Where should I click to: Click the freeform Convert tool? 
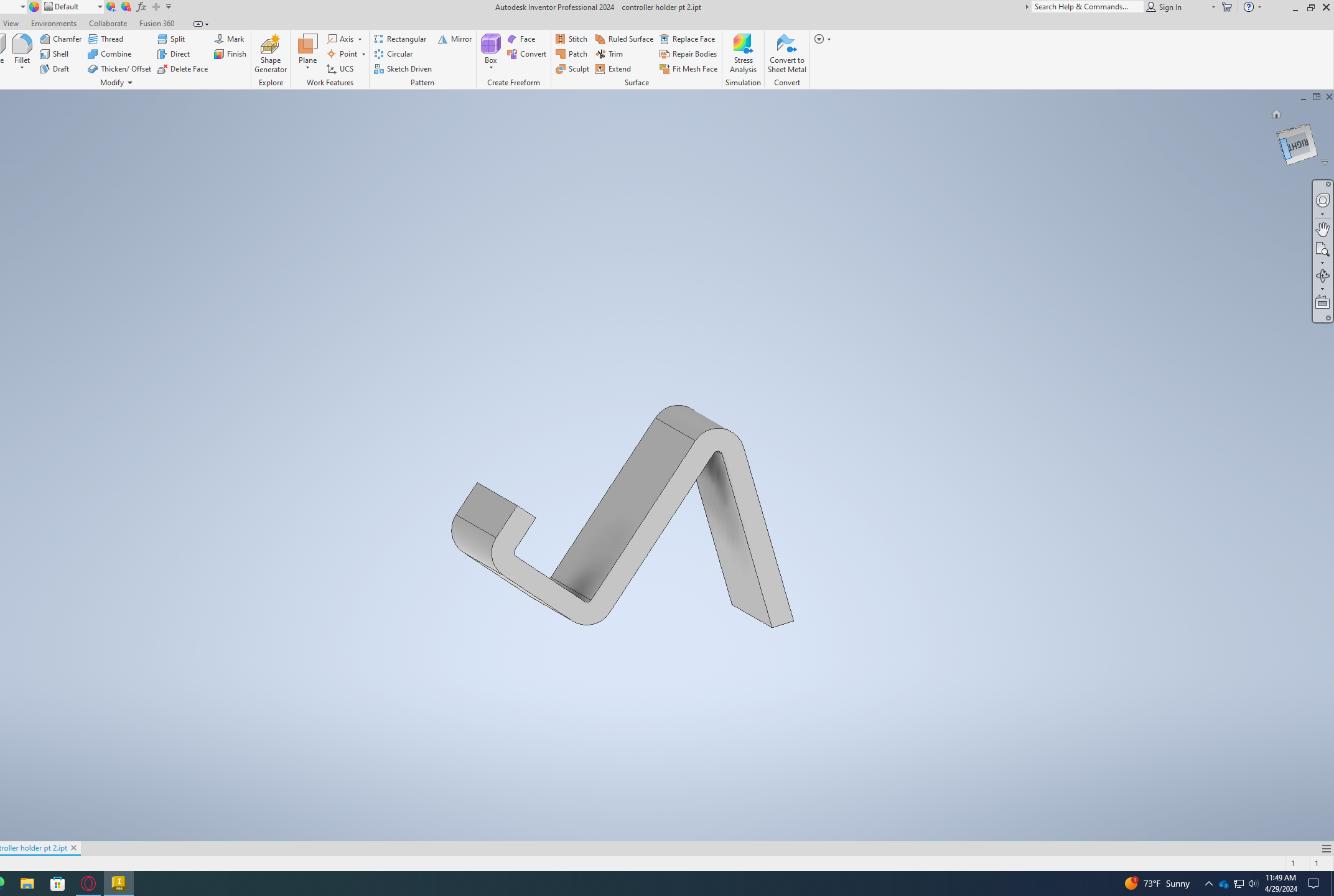[527, 54]
